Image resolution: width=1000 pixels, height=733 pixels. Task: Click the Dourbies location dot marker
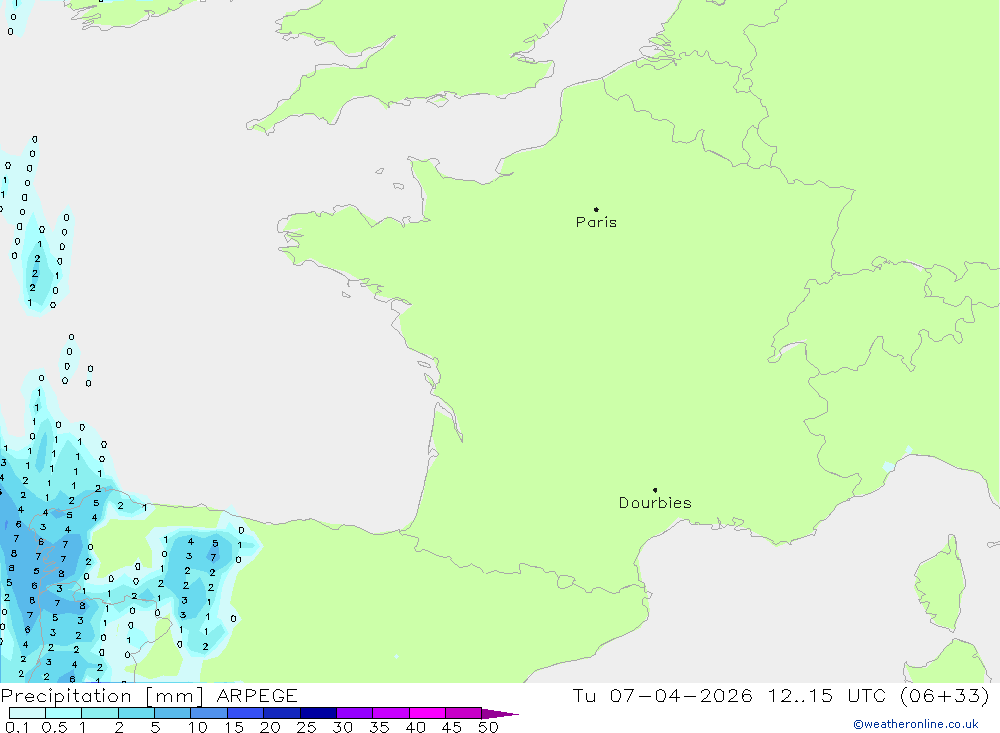point(655,490)
